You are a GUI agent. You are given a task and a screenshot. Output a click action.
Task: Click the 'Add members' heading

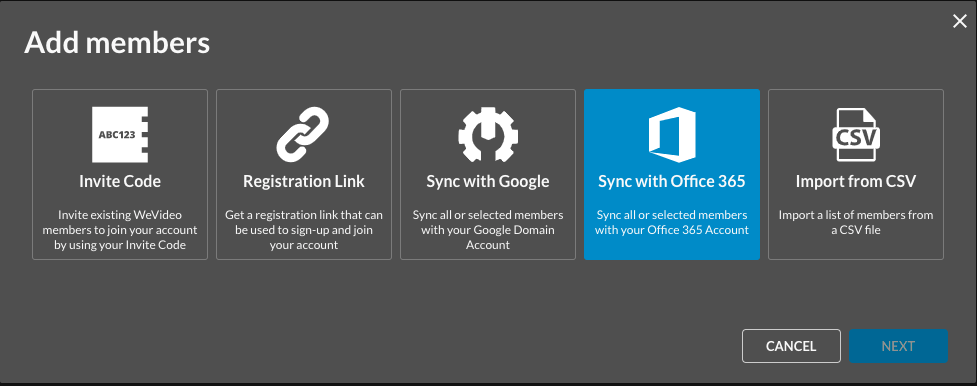coord(117,43)
